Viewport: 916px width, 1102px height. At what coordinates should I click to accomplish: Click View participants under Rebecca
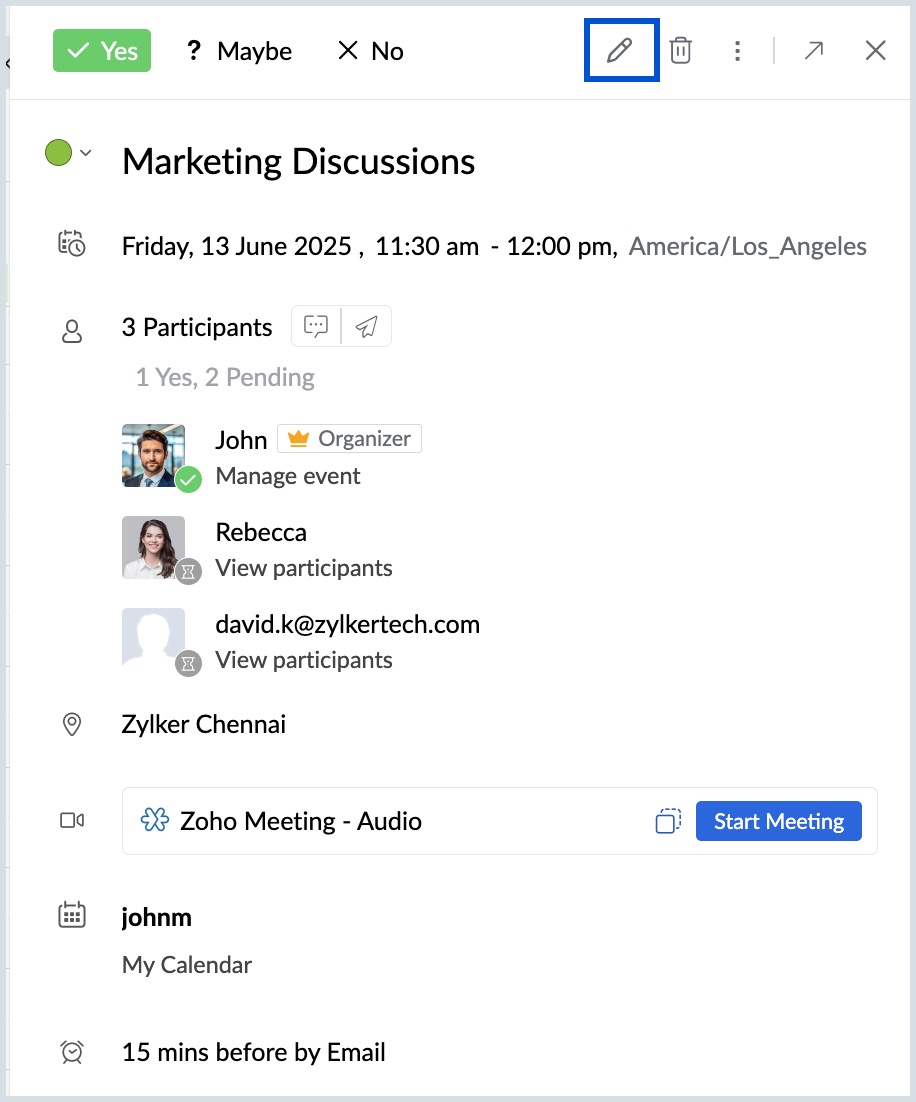pyautogui.click(x=304, y=568)
